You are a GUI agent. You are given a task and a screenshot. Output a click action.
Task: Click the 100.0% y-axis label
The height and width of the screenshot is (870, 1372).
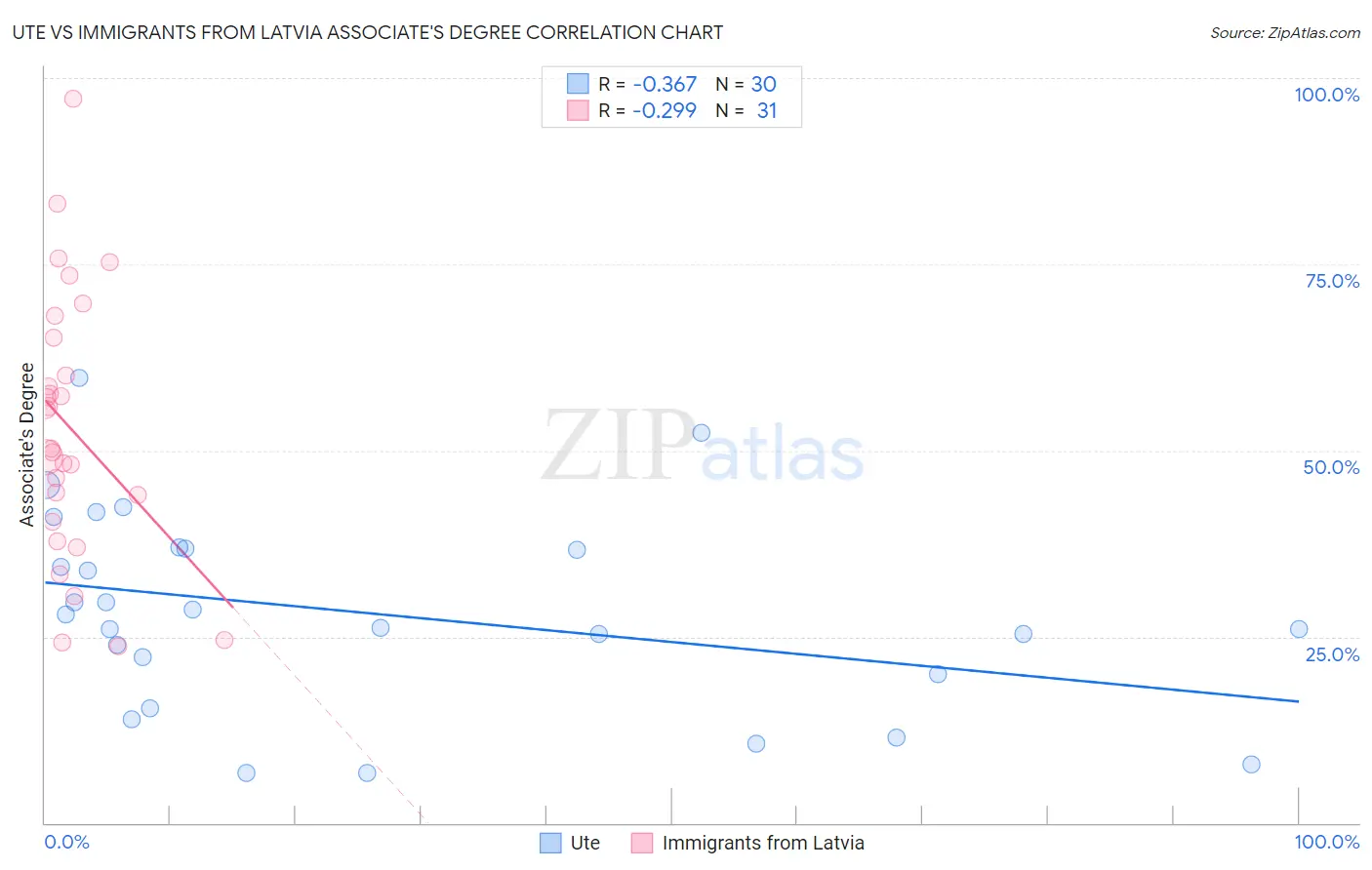click(1326, 95)
